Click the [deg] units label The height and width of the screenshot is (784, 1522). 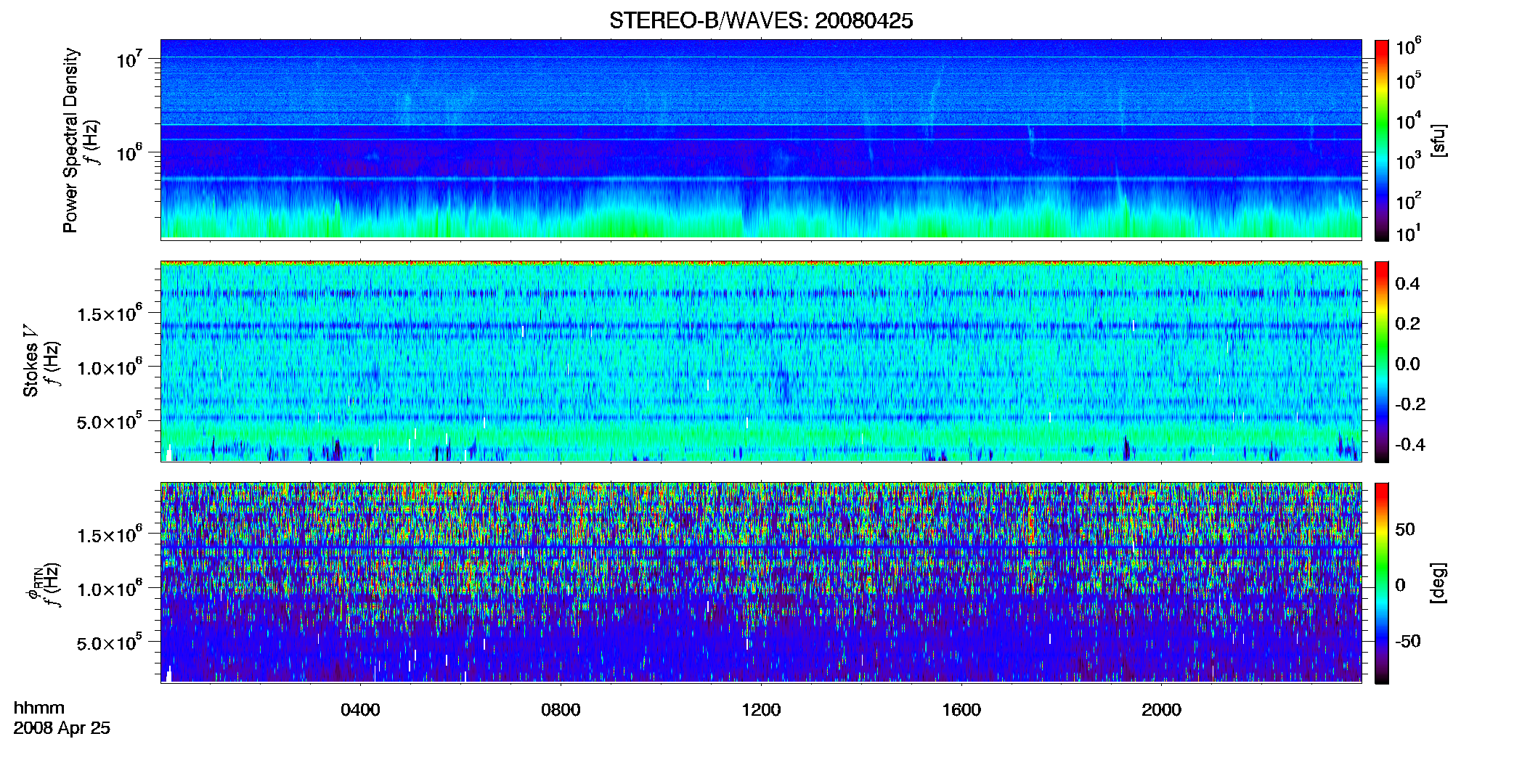click(x=1438, y=583)
